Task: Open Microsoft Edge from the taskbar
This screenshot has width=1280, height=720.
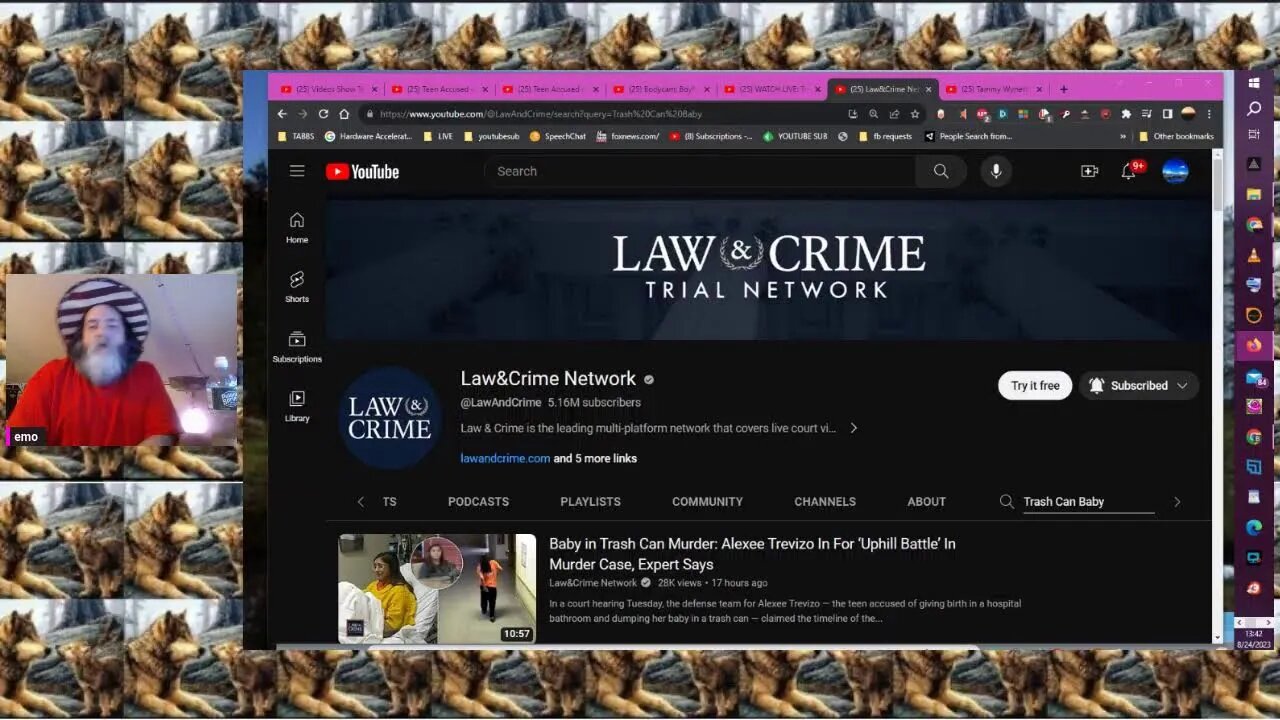Action: pos(1254,527)
